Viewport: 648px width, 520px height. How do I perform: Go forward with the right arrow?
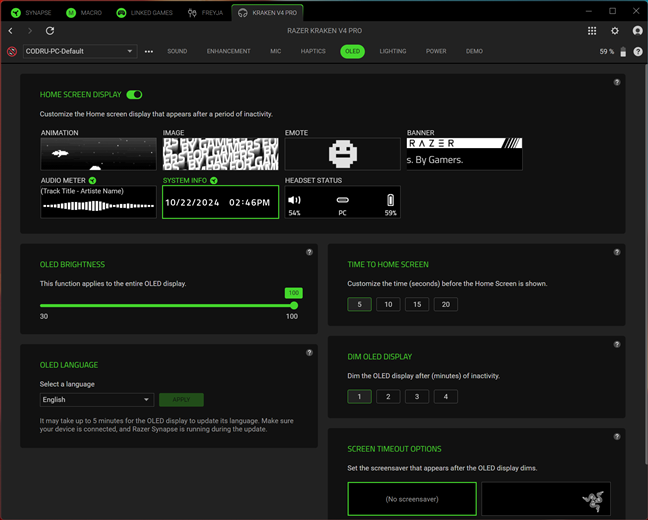pyautogui.click(x=30, y=31)
